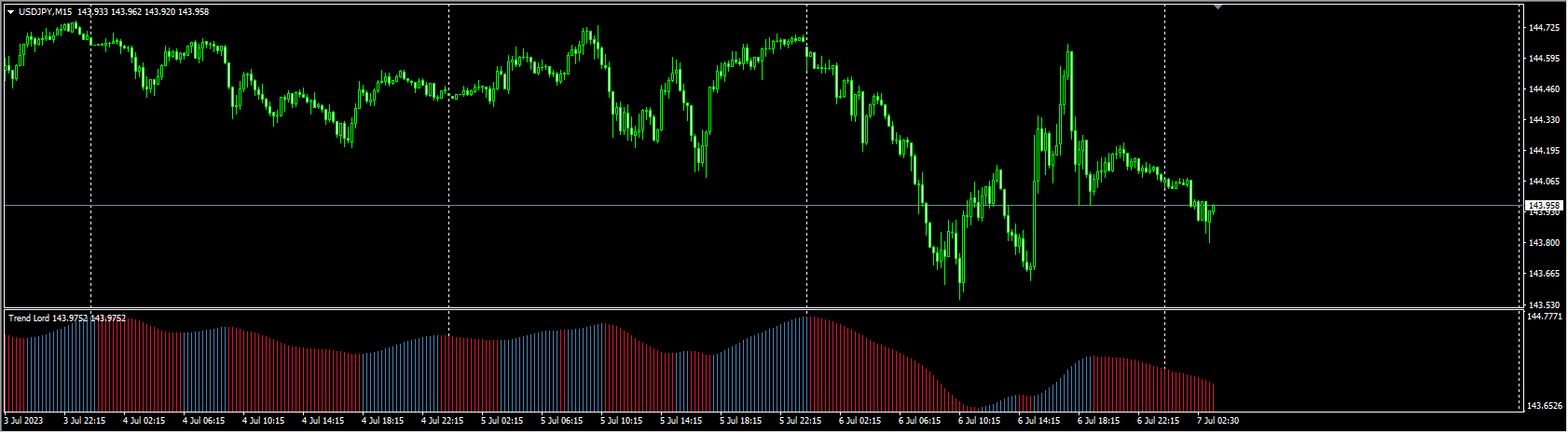The image size is (1568, 433).
Task: Click the 6 Jul 14:15 time label
Action: pos(1039,421)
